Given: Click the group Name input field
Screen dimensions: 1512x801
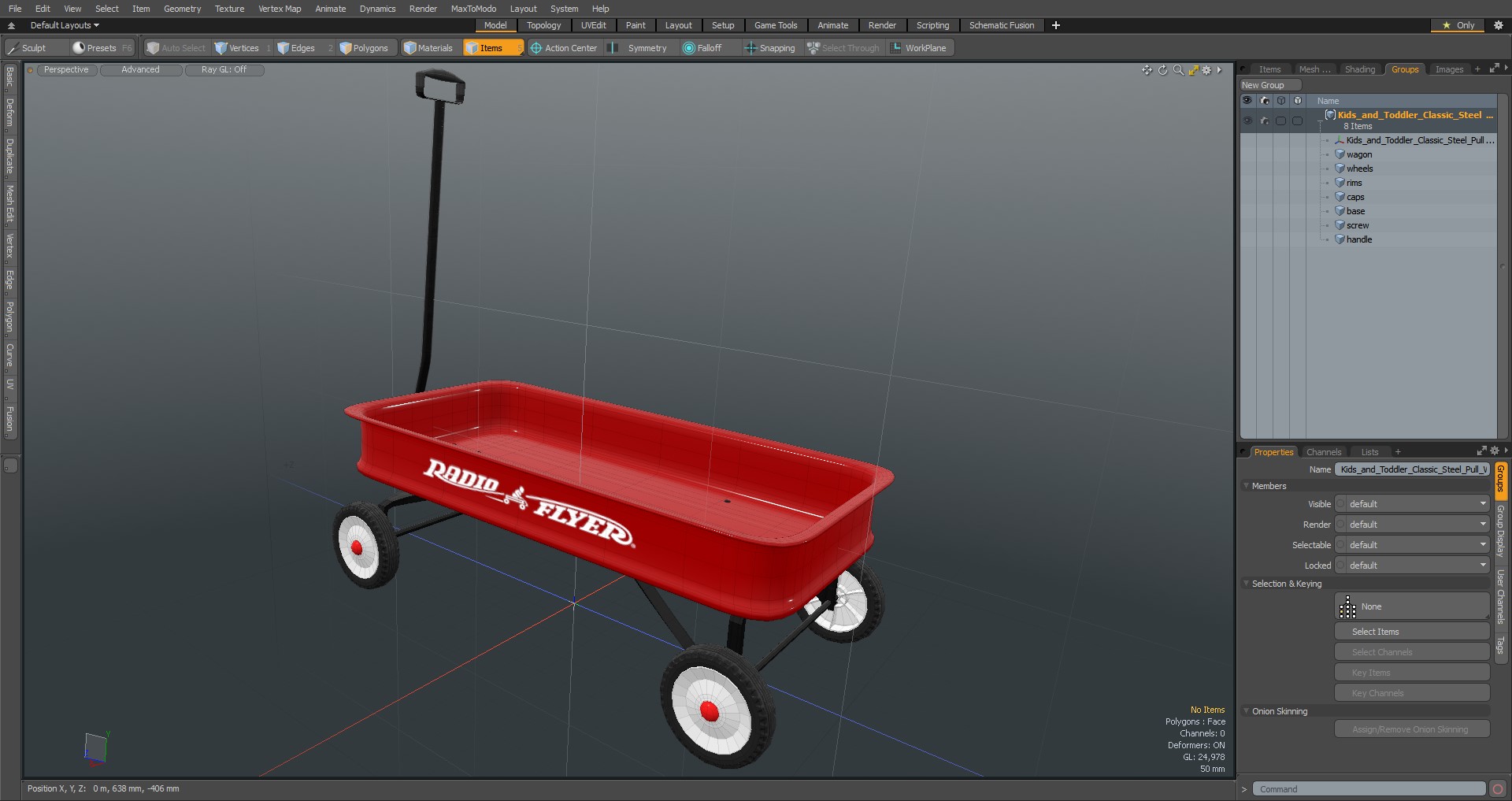Looking at the screenshot, I should click(1412, 469).
